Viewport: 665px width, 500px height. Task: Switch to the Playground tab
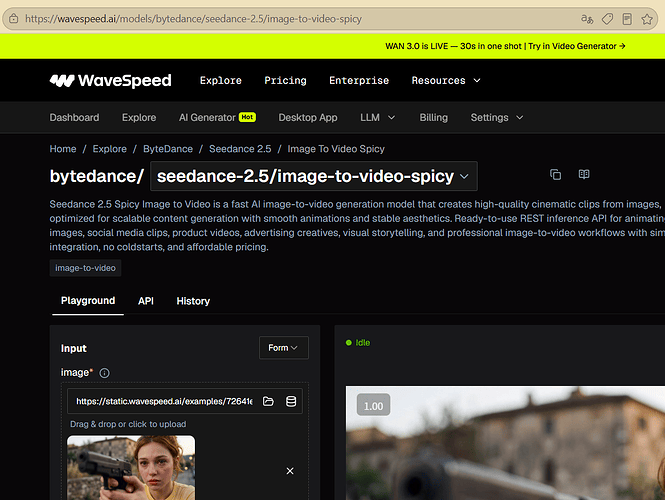[88, 301]
